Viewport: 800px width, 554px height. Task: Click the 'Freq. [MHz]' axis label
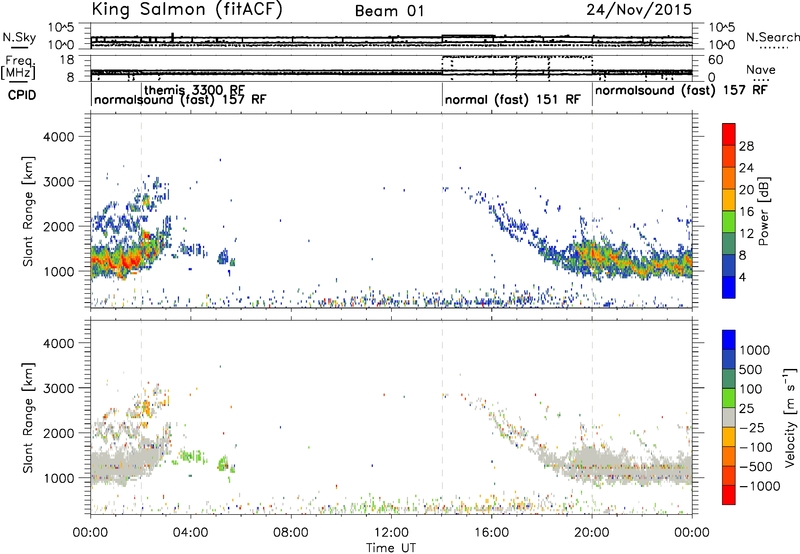pos(19,68)
